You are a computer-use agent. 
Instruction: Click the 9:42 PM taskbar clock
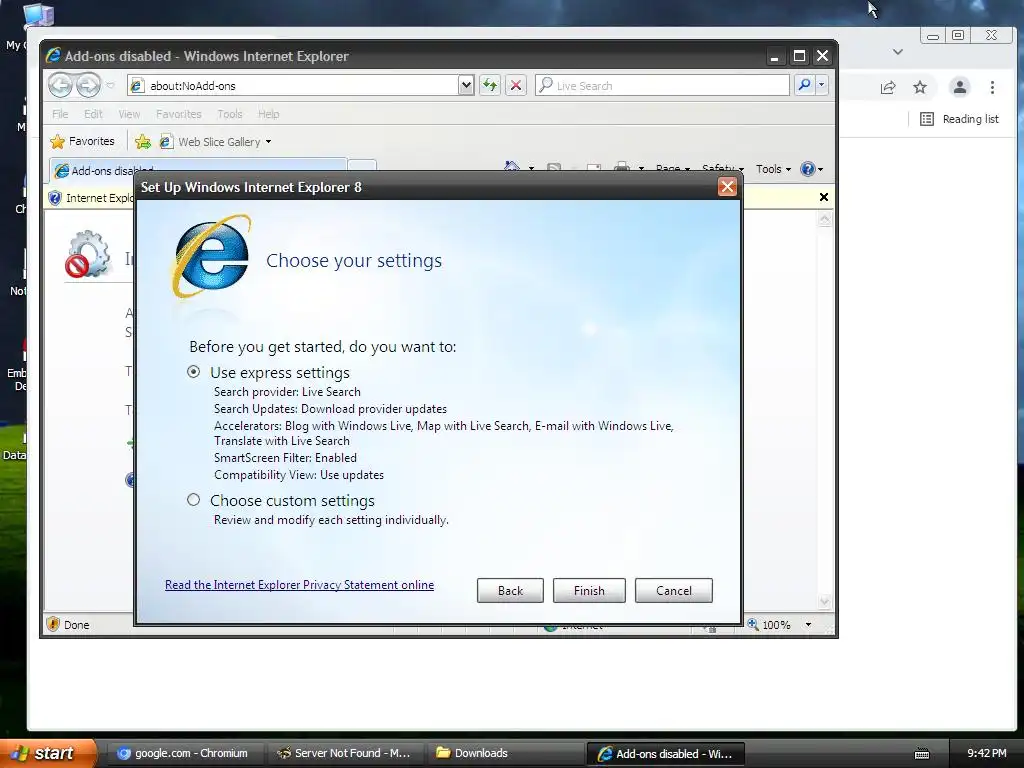tap(987, 753)
